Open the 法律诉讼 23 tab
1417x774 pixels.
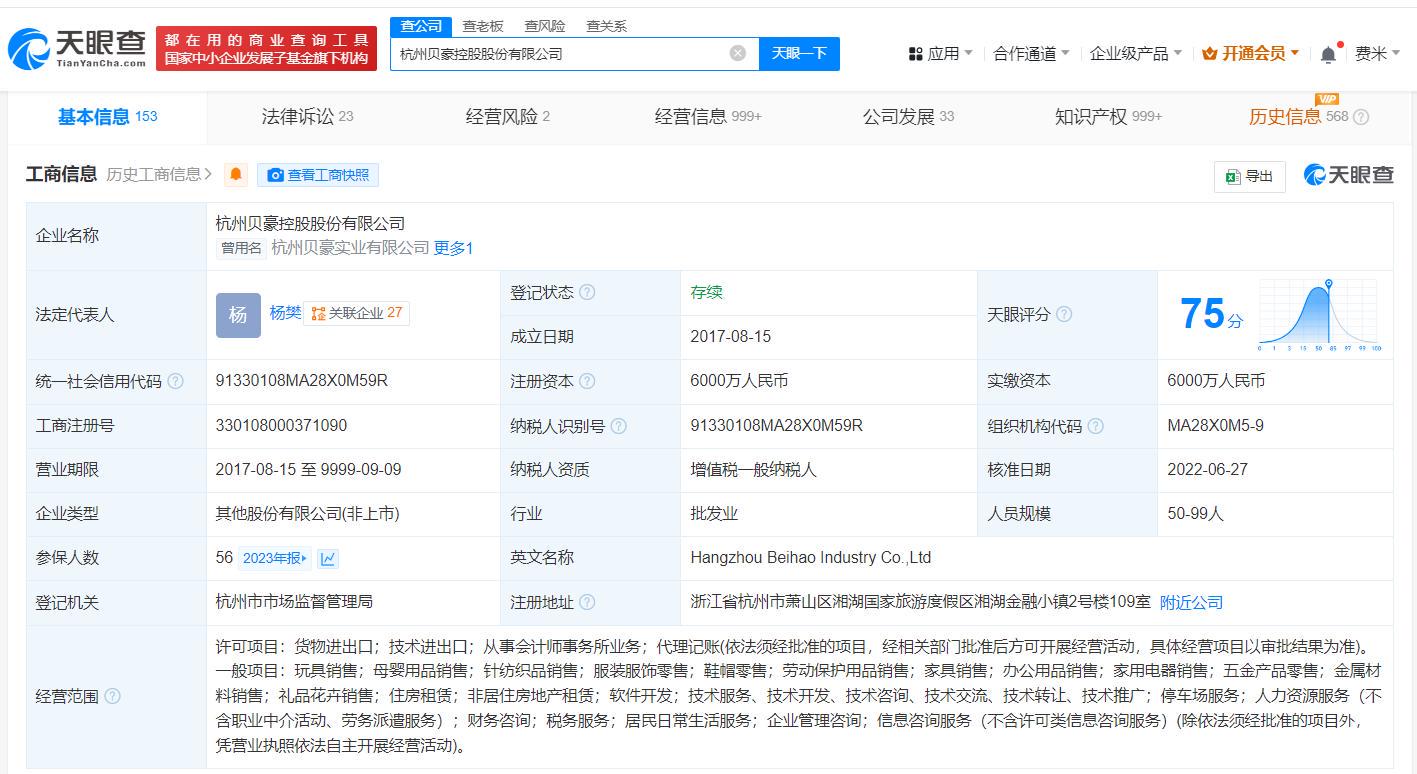coord(308,117)
